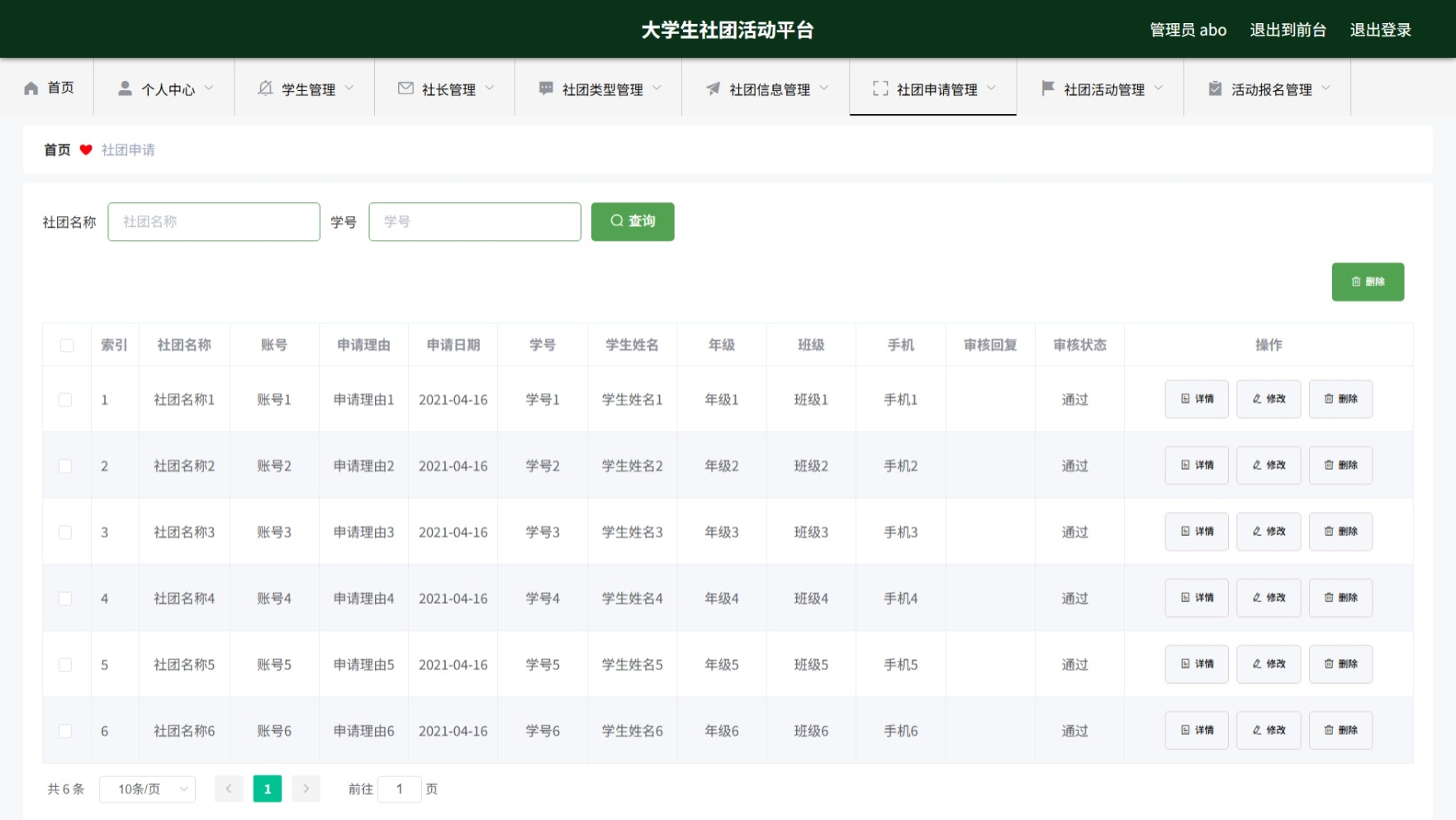This screenshot has height=820, width=1456.
Task: Expand the 个人中心 dropdown arrow
Action: (209, 88)
